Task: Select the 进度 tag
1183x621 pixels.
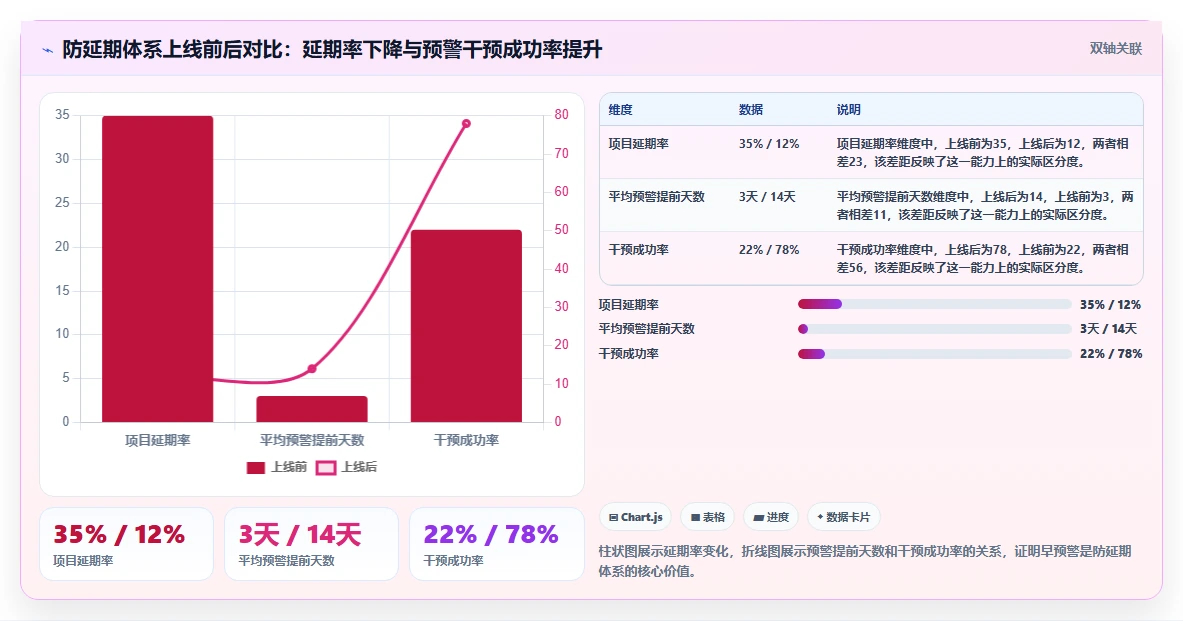Action: 770,517
